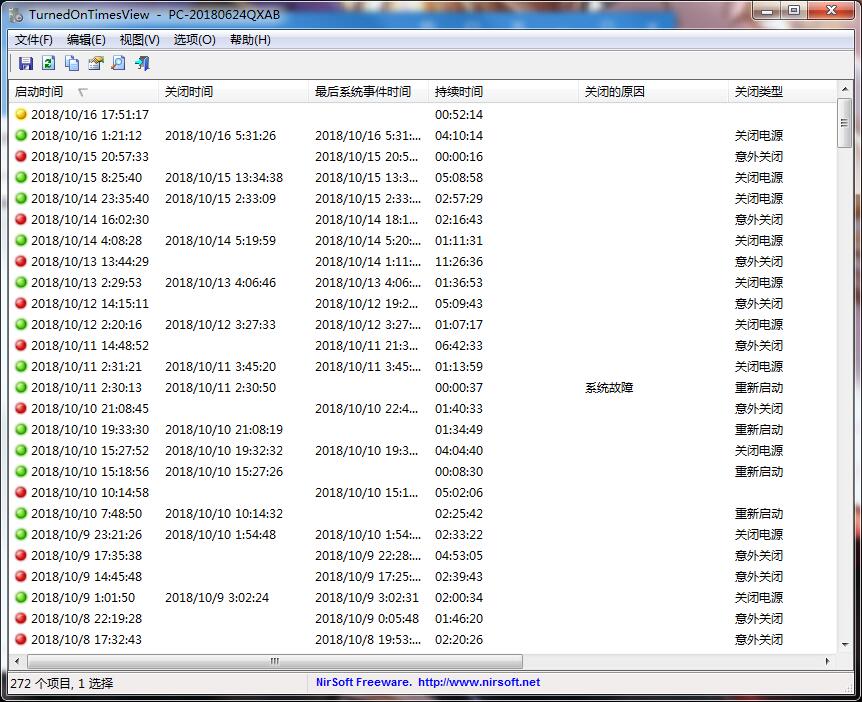Open the 视图(V) menu
Viewport: 862px width, 702px height.
click(139, 40)
